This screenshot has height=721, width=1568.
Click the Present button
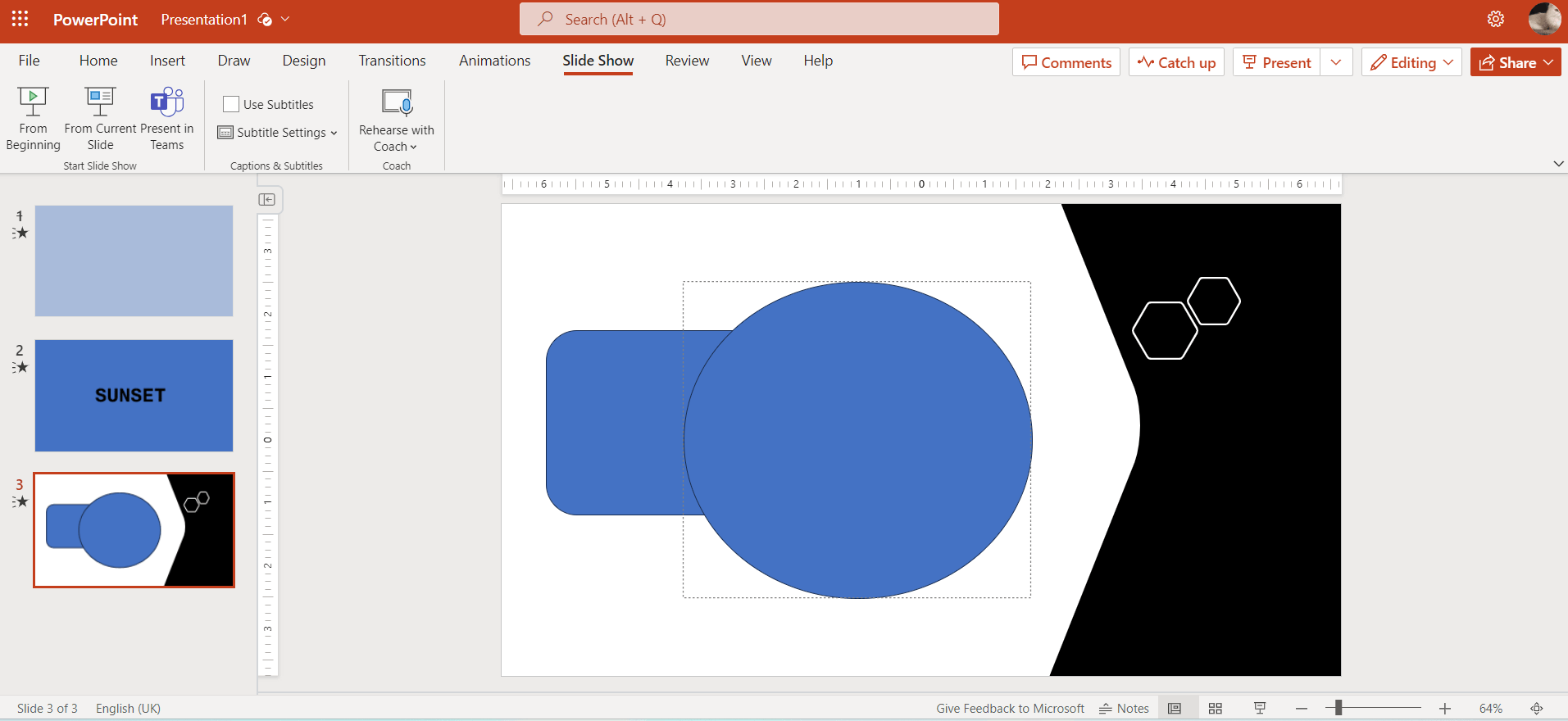click(x=1277, y=62)
